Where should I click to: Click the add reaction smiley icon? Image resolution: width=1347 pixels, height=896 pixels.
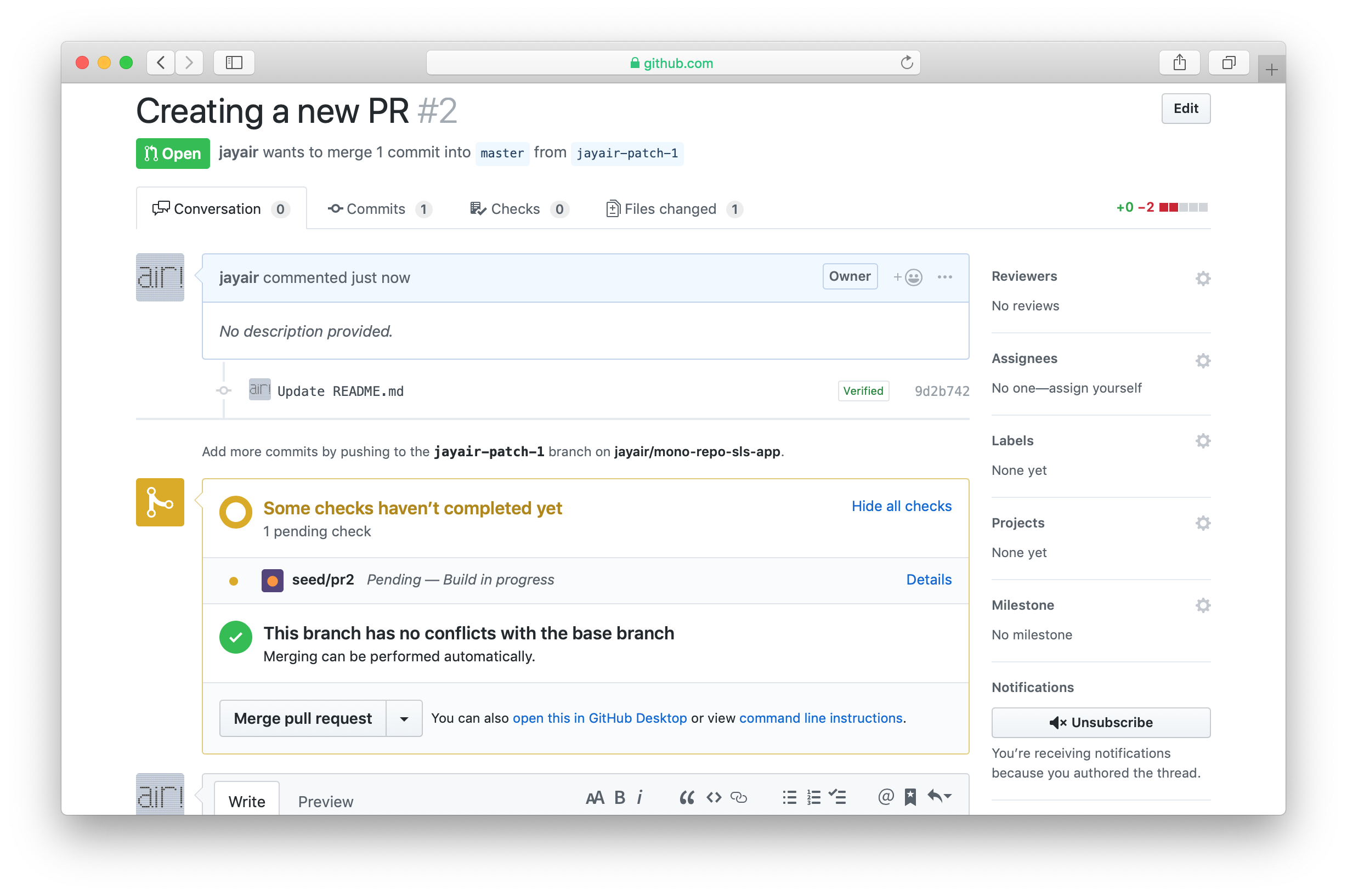pos(908,277)
